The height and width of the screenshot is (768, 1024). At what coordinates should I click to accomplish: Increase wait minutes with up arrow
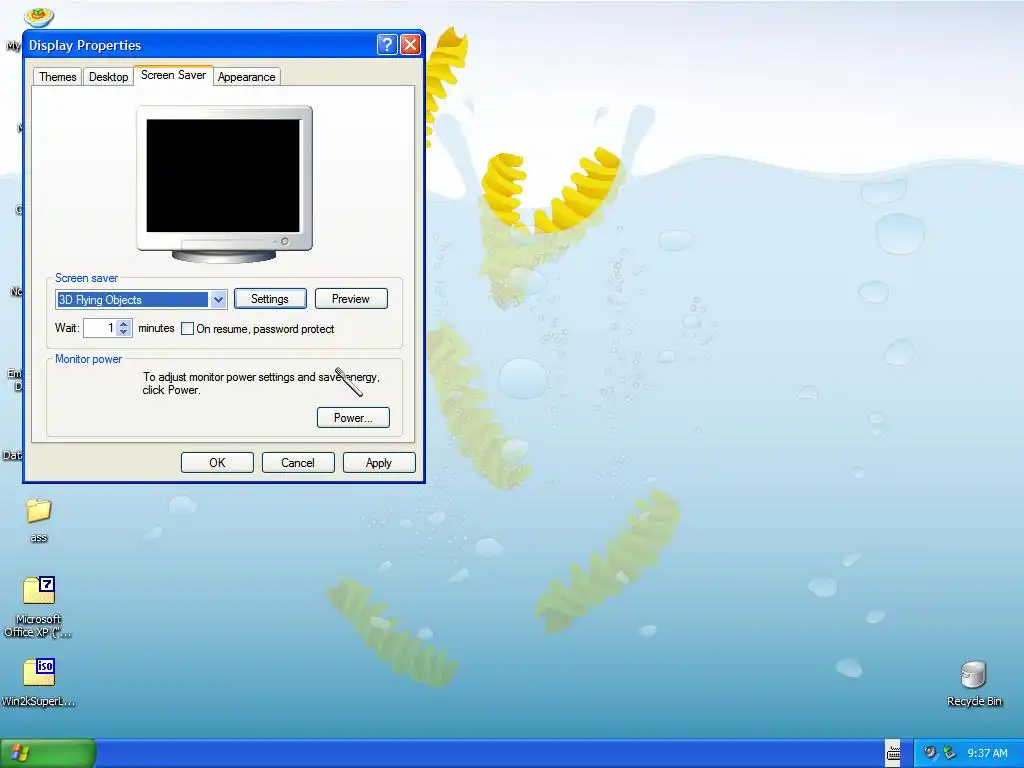tap(124, 323)
